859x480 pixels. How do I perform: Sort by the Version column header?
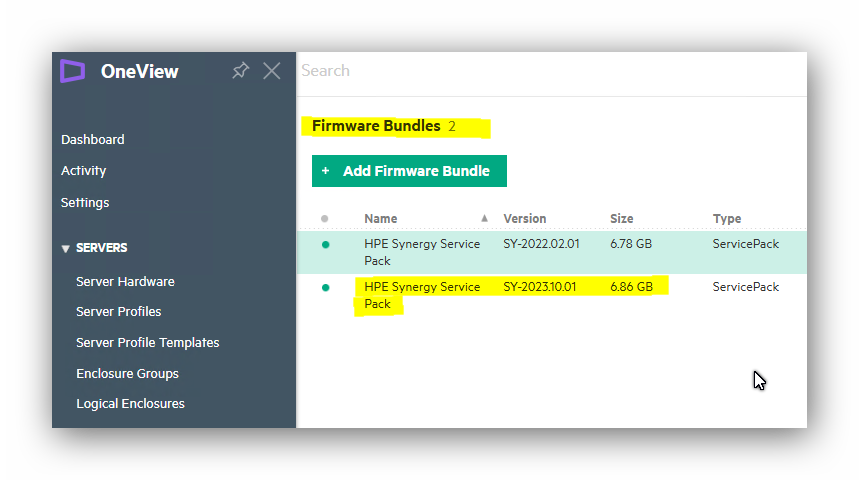525,219
